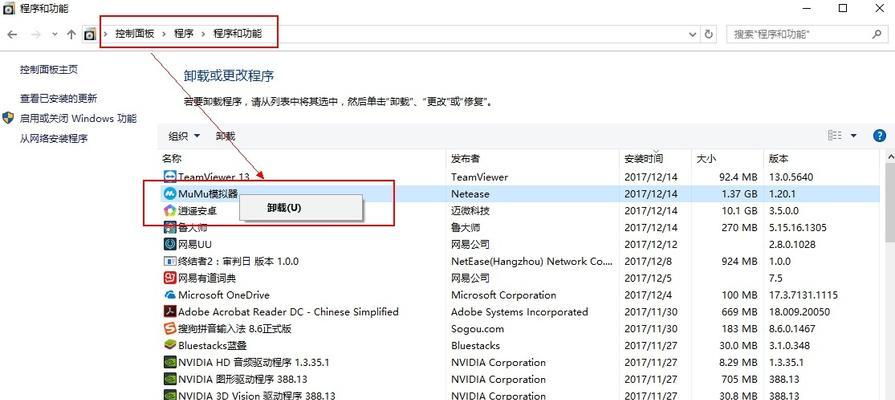Go up one folder level arrow

click(x=71, y=34)
